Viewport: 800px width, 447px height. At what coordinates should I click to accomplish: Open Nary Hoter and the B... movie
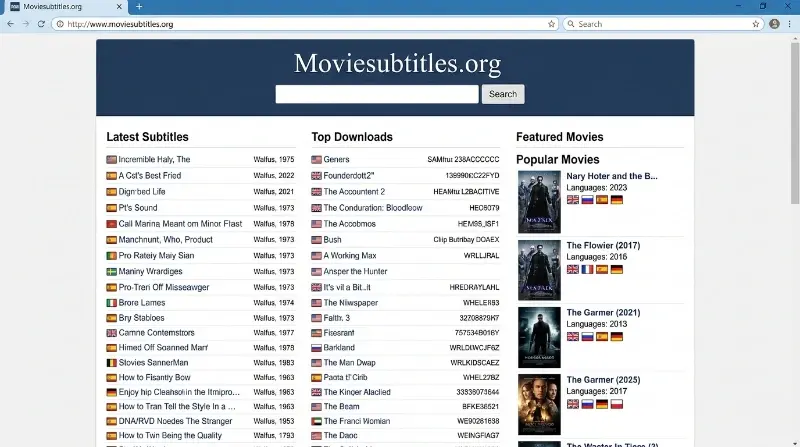[x=612, y=176]
